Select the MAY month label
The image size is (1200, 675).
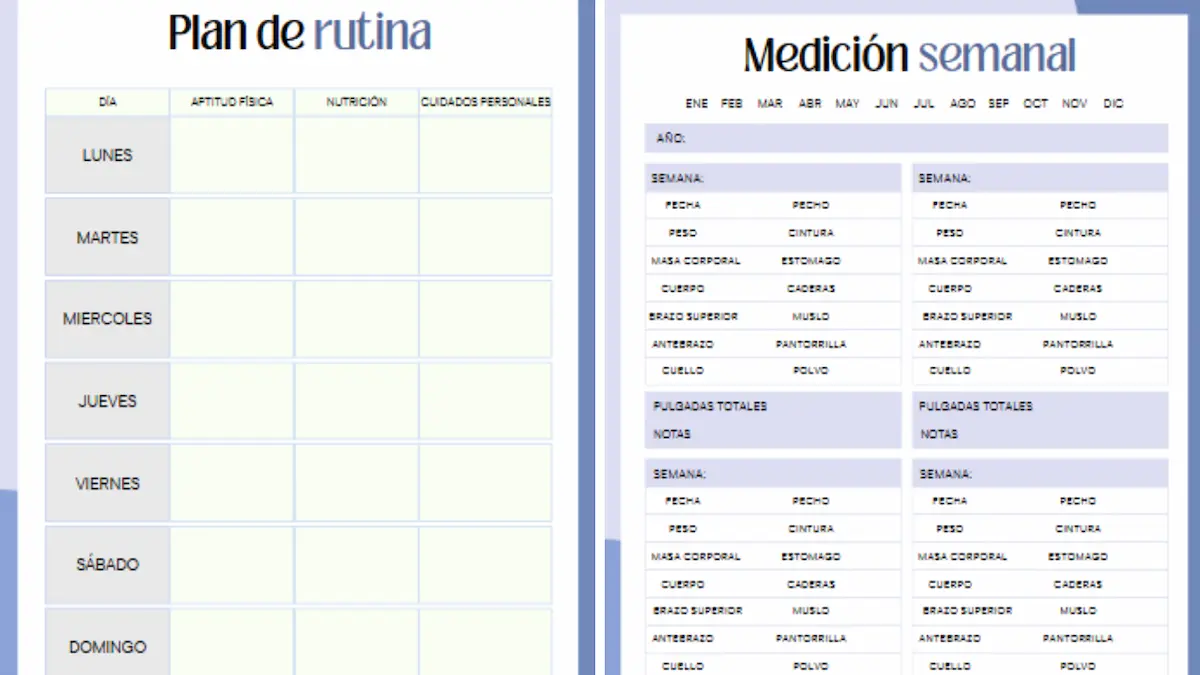click(x=847, y=104)
